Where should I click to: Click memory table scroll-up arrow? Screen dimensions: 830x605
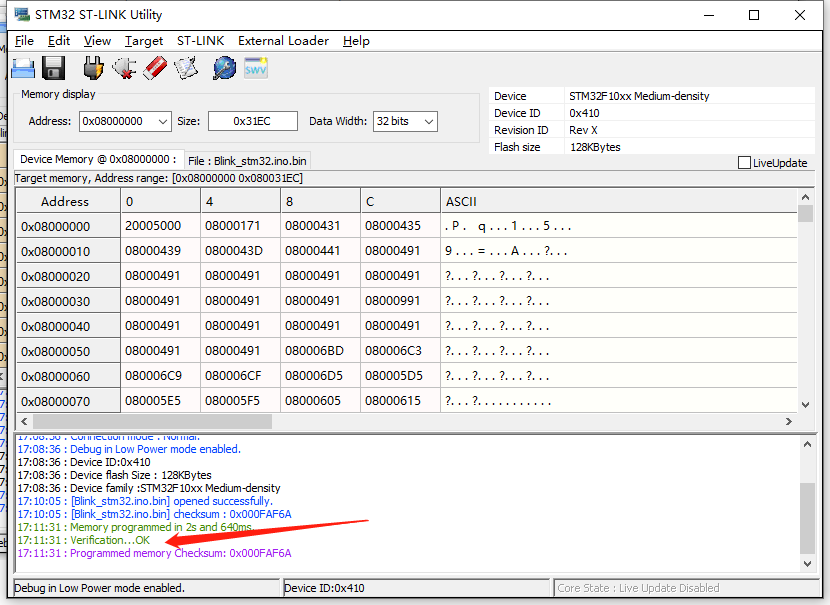(x=806, y=197)
